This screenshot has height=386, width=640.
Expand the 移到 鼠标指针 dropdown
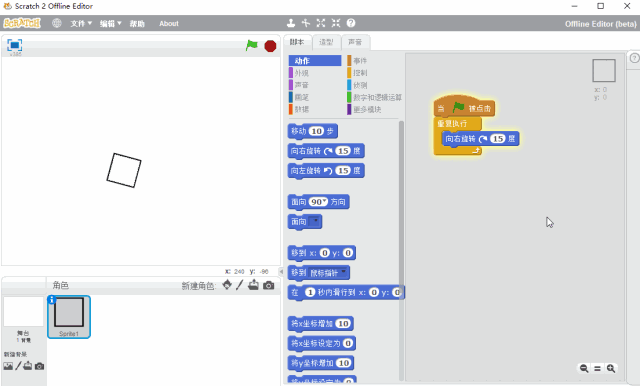point(344,272)
